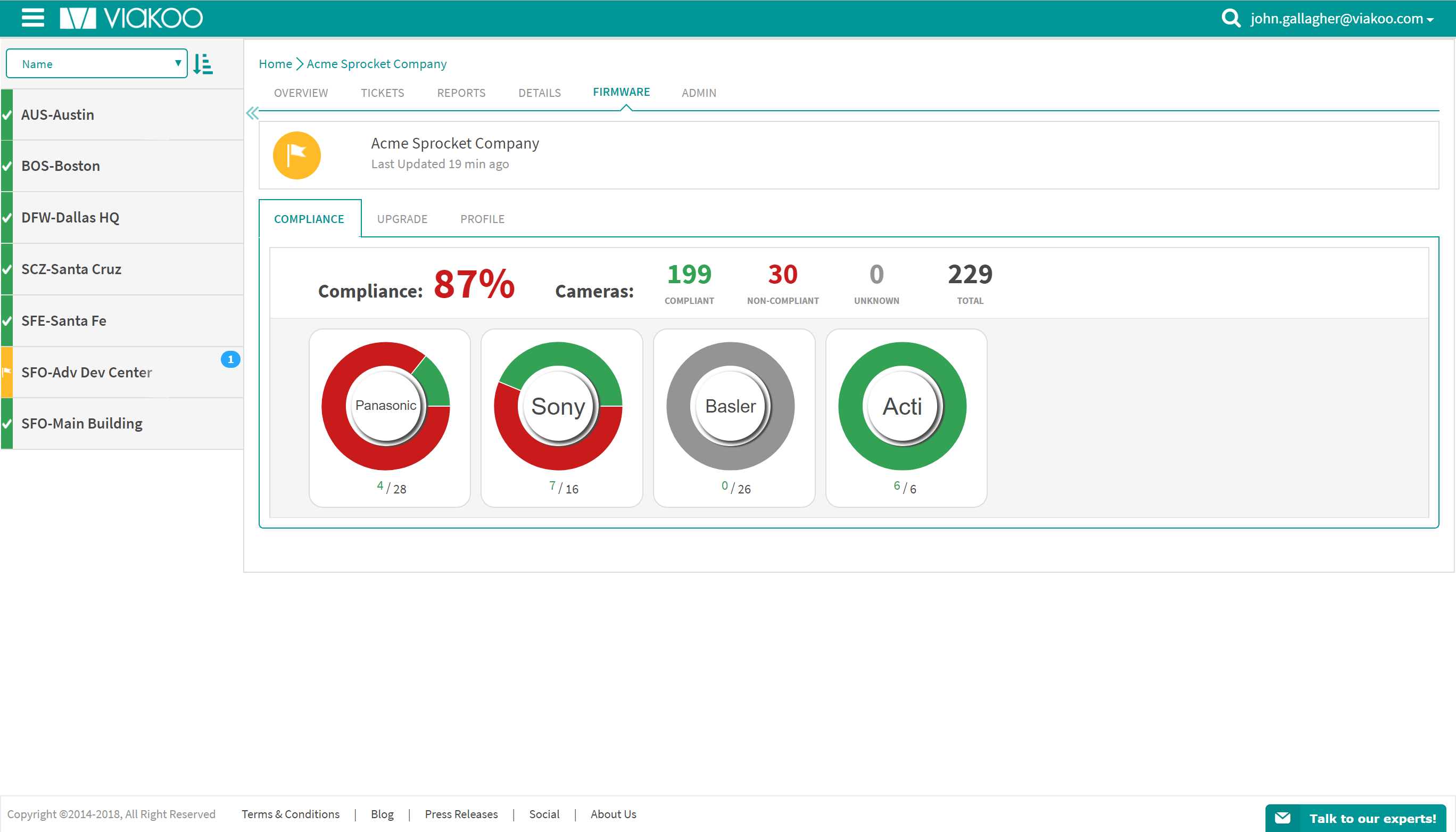The image size is (1456, 832).
Task: Collapse the site sidebar with double chevron
Action: click(252, 113)
